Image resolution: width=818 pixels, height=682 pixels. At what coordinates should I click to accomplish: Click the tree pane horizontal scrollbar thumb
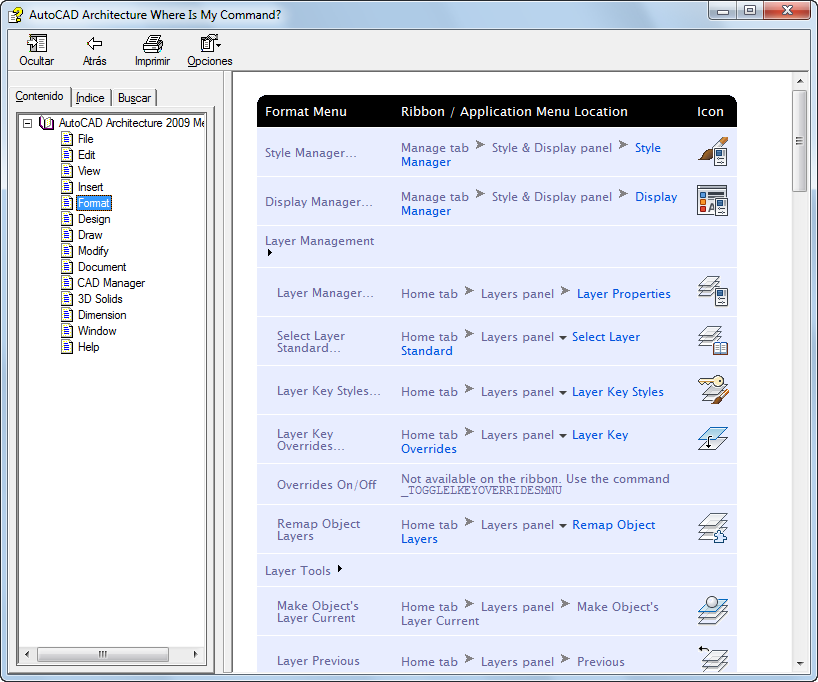103,654
